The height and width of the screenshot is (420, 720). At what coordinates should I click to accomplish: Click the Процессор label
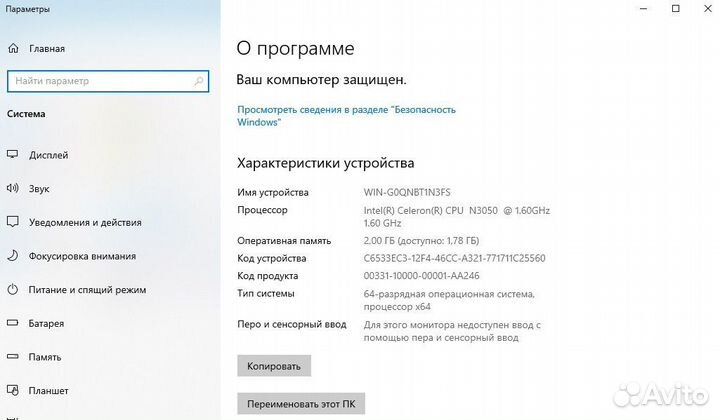(262, 210)
